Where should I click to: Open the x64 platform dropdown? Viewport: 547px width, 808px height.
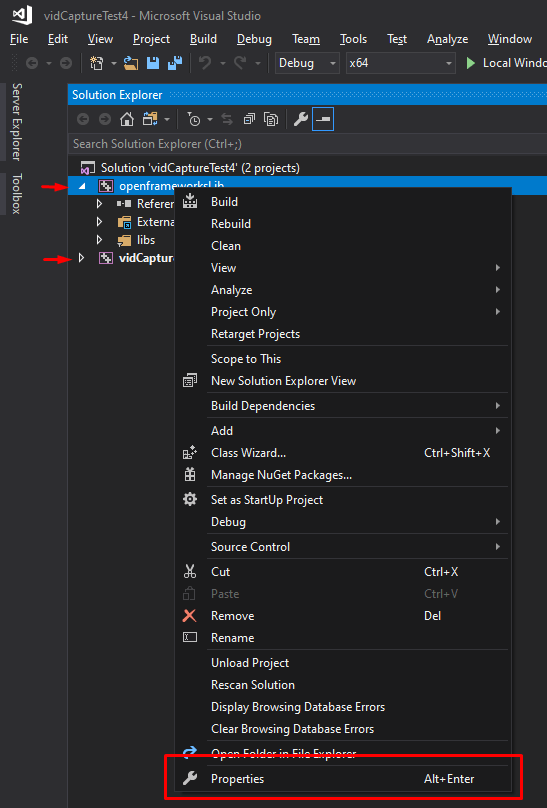click(x=401, y=63)
